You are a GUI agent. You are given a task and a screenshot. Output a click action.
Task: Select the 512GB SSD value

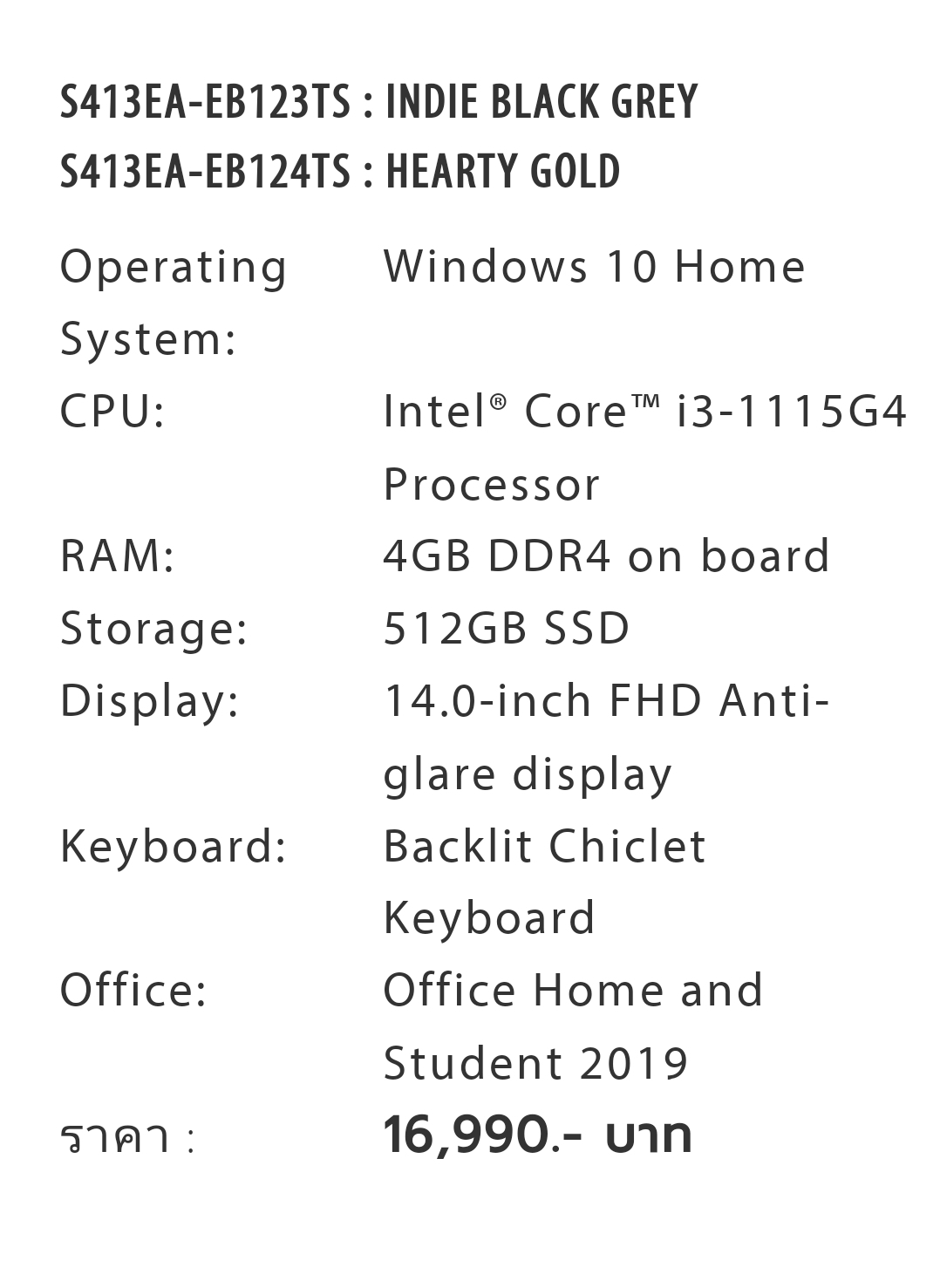pyautogui.click(x=507, y=628)
